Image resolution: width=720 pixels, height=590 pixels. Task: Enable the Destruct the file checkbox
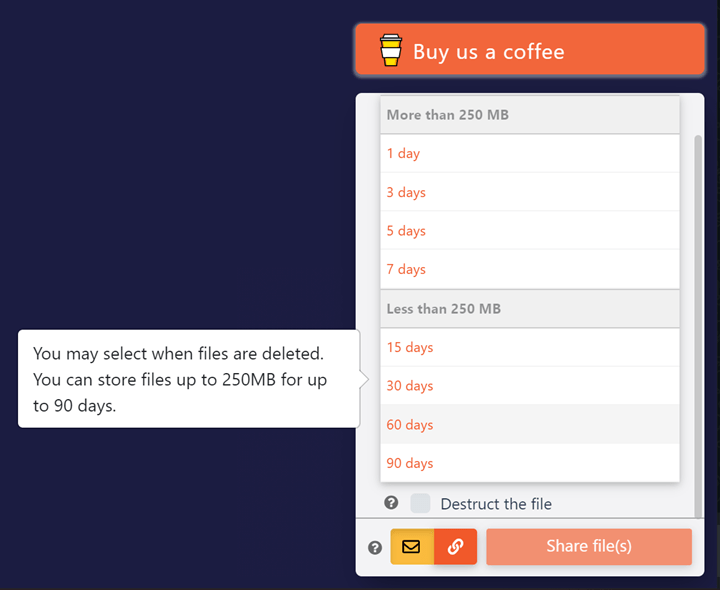420,503
